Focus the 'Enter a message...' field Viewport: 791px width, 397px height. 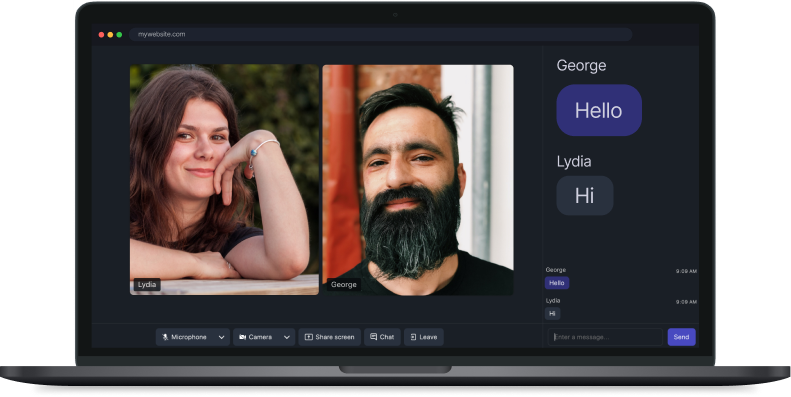(605, 337)
